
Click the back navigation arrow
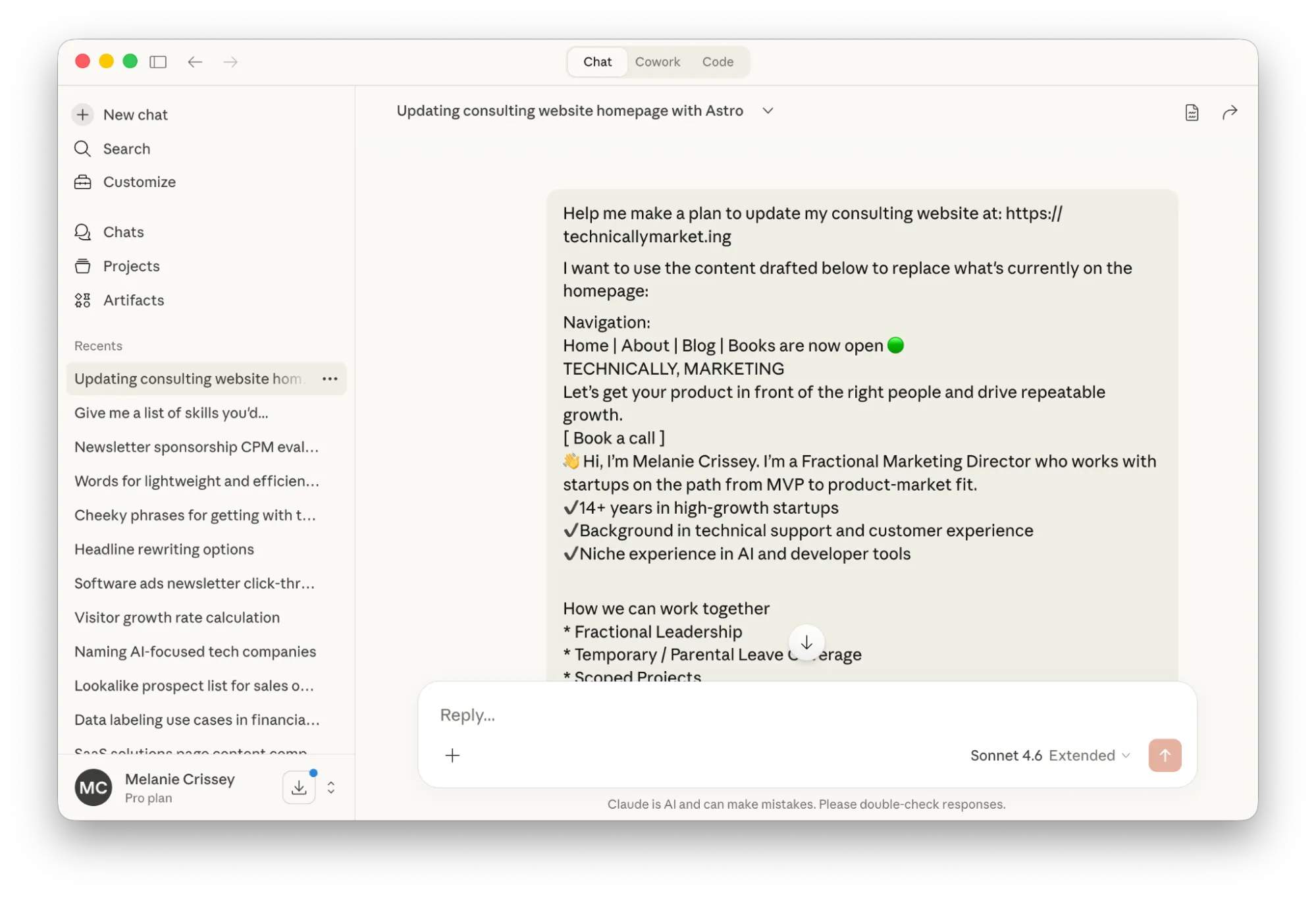(x=194, y=62)
